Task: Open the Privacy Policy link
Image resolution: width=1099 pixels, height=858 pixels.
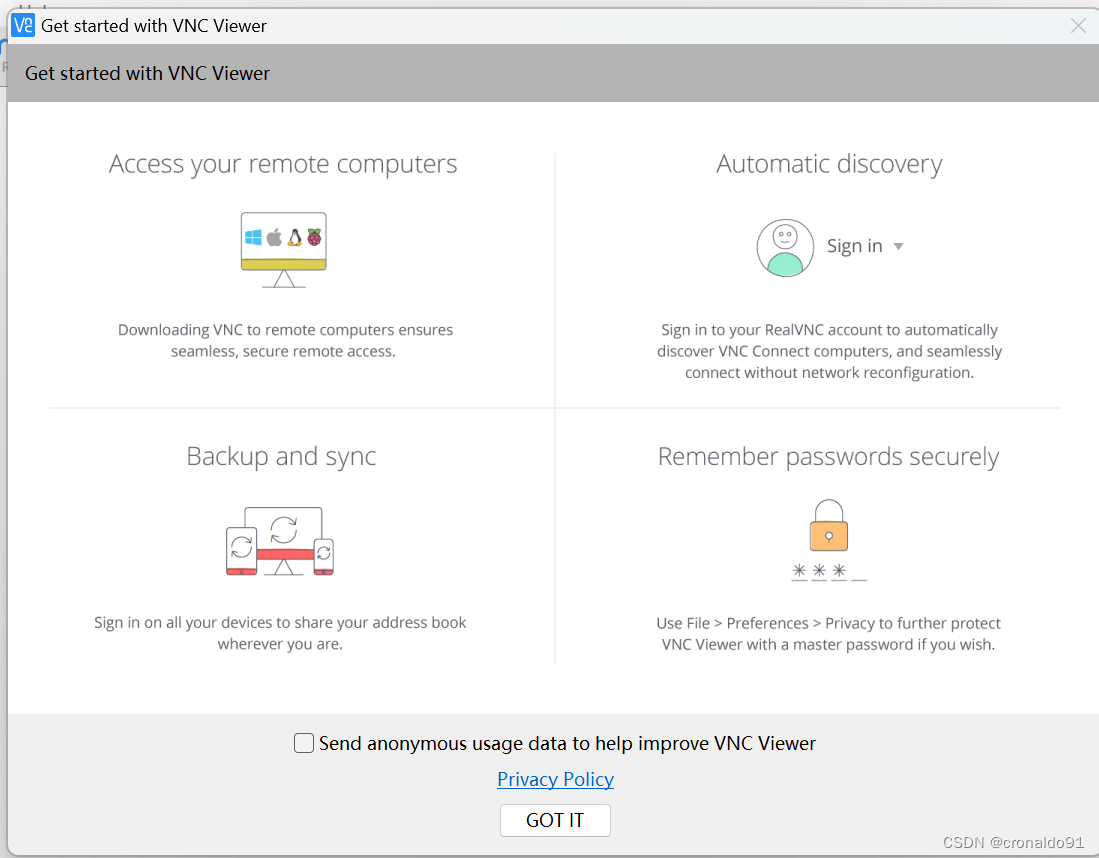Action: 556,779
